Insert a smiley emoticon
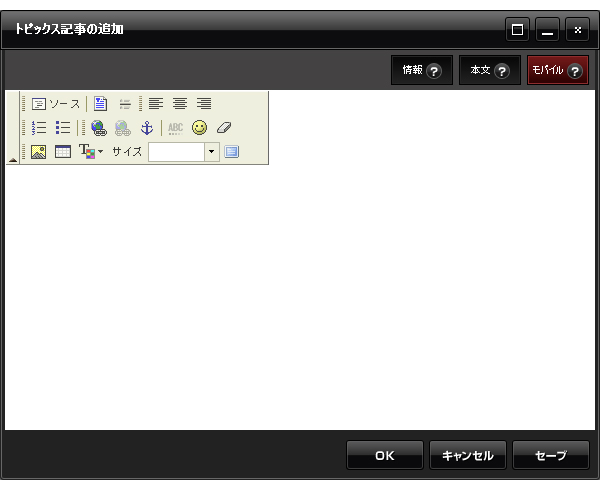This screenshot has height=500, width=600. pyautogui.click(x=199, y=128)
